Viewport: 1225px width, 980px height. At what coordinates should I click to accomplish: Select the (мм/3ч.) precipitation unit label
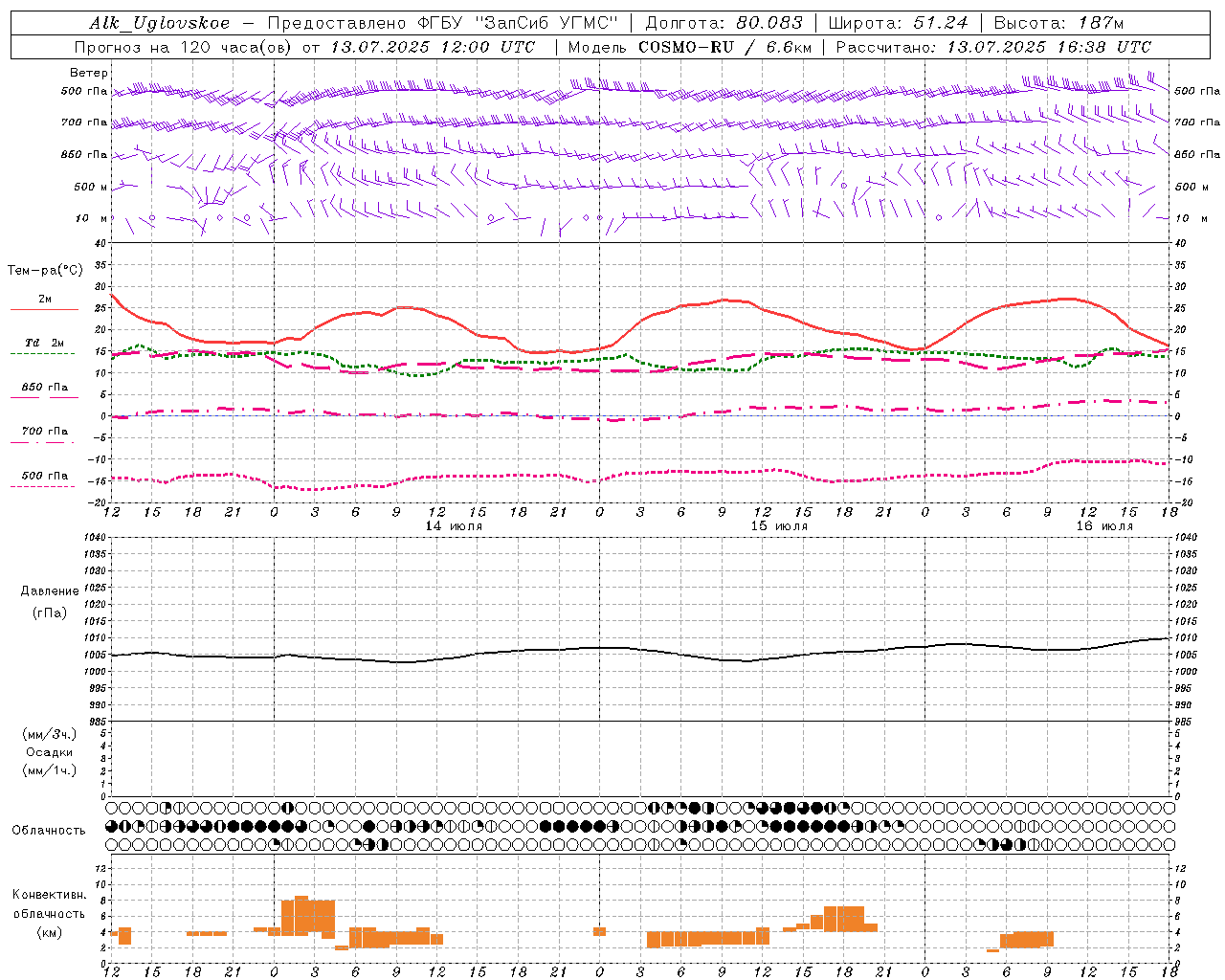click(50, 734)
